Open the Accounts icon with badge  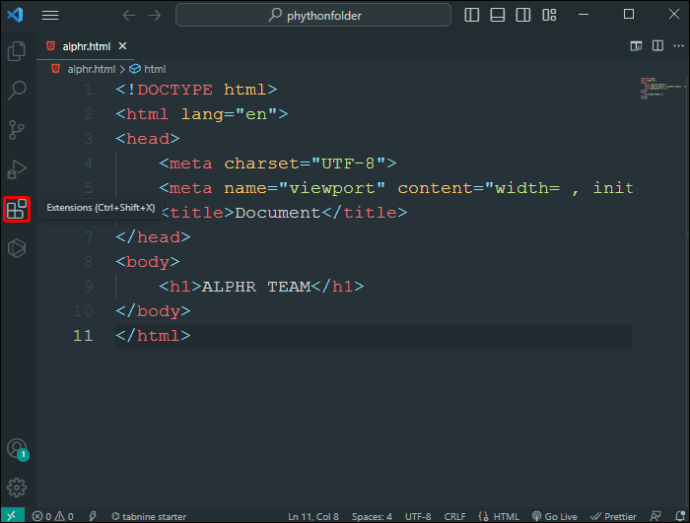[16, 449]
